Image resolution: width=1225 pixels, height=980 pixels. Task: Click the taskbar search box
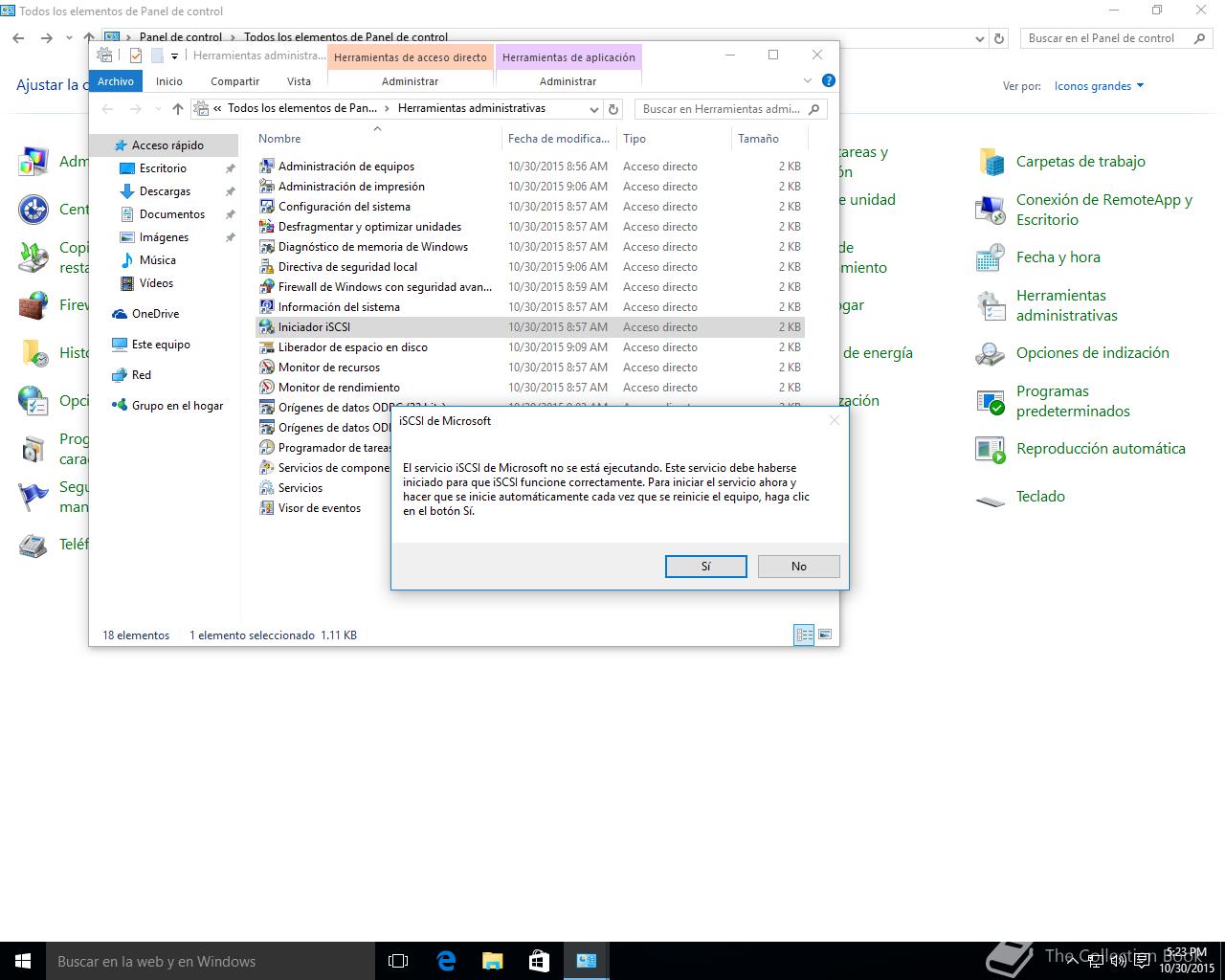click(x=209, y=961)
